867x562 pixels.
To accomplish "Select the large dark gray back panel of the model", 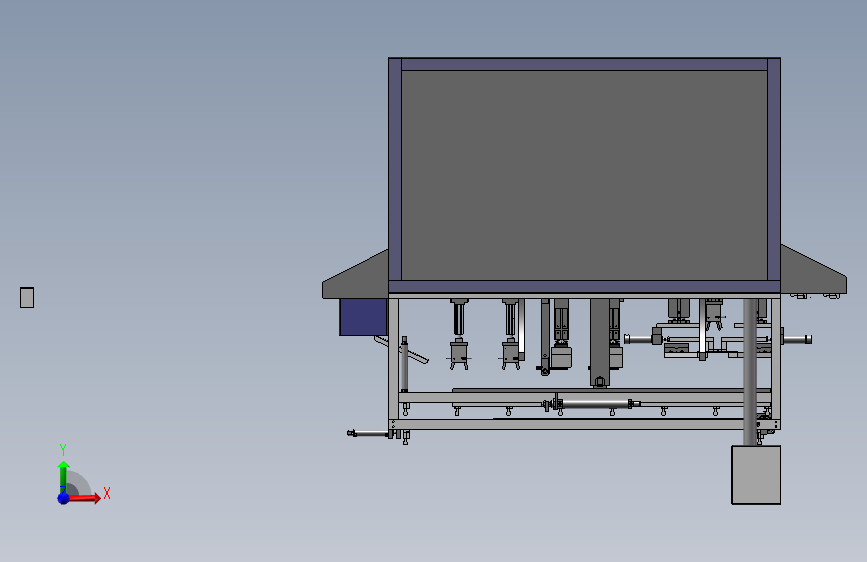I will [584, 175].
